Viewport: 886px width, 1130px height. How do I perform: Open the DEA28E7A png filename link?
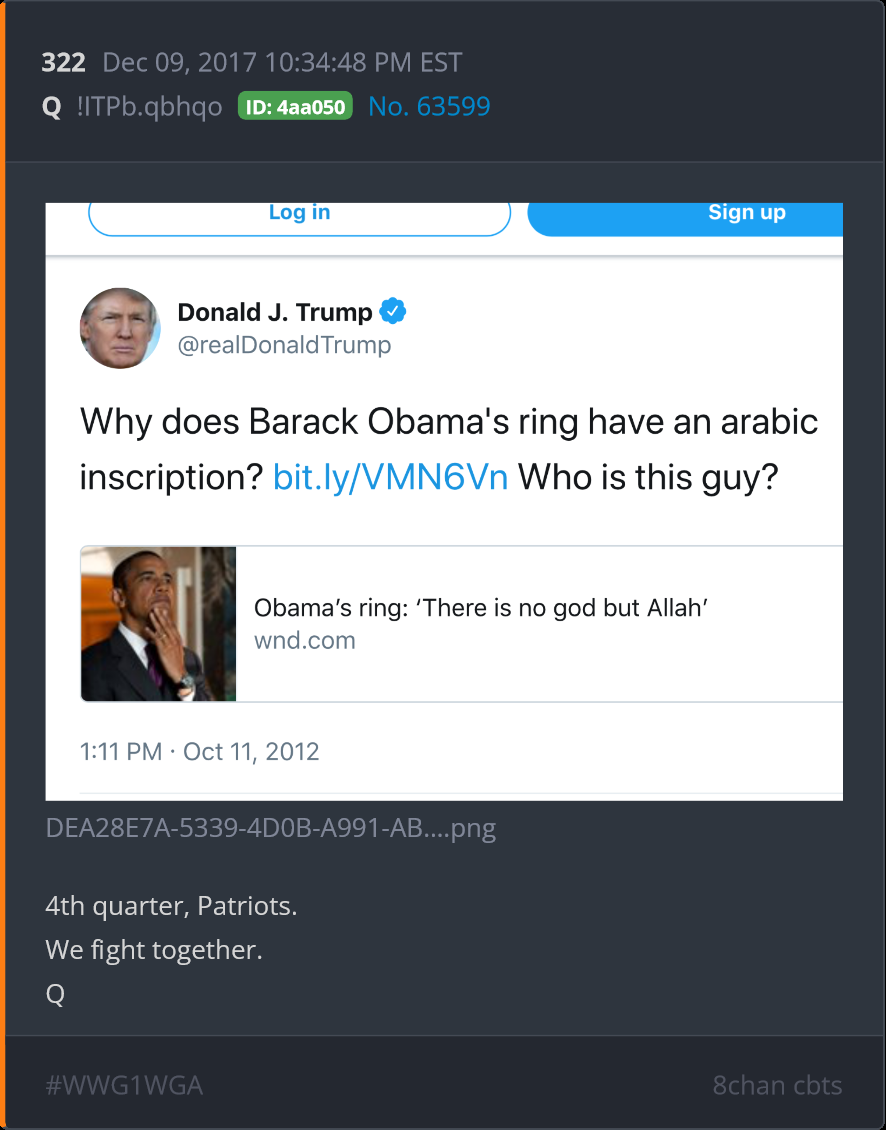pos(271,828)
